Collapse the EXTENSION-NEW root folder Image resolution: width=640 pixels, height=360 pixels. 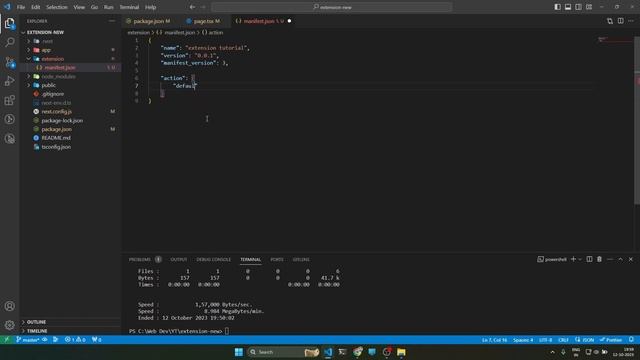point(45,32)
